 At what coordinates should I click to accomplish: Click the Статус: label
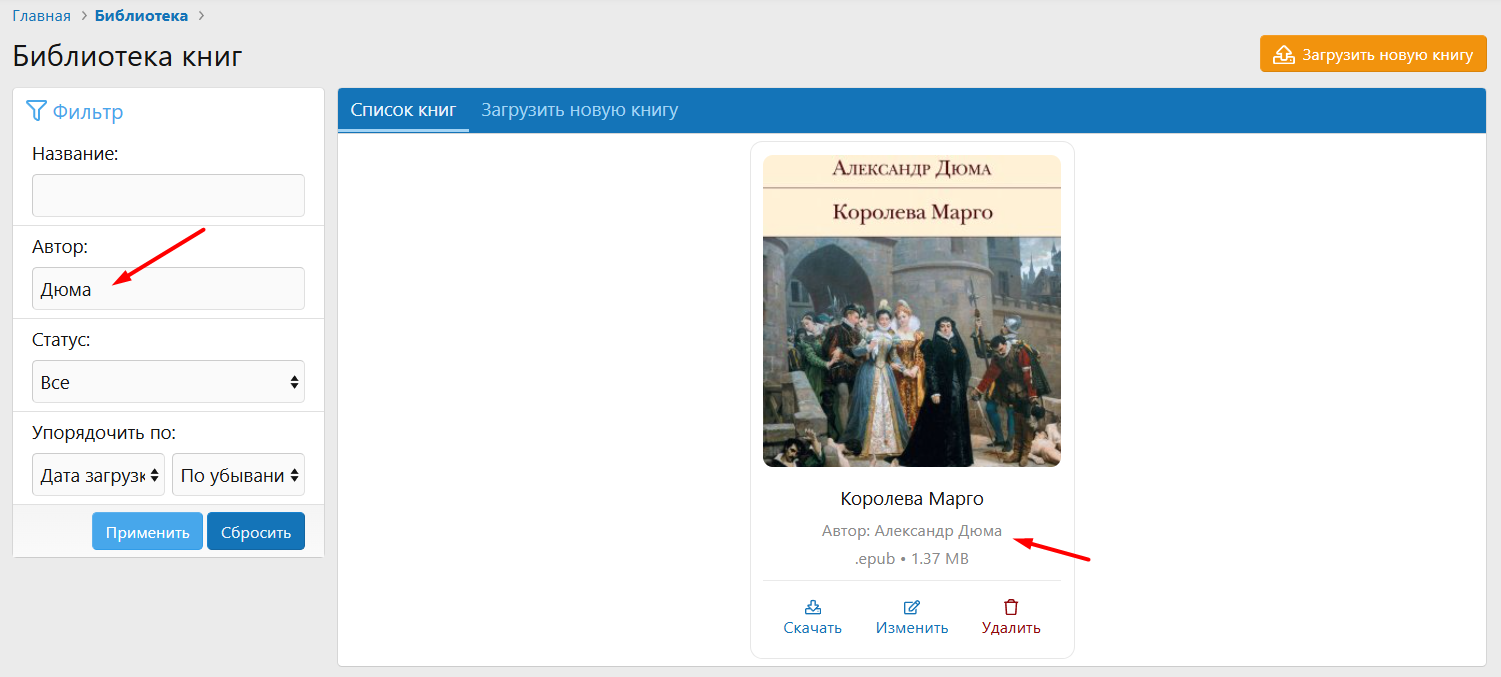tap(61, 340)
